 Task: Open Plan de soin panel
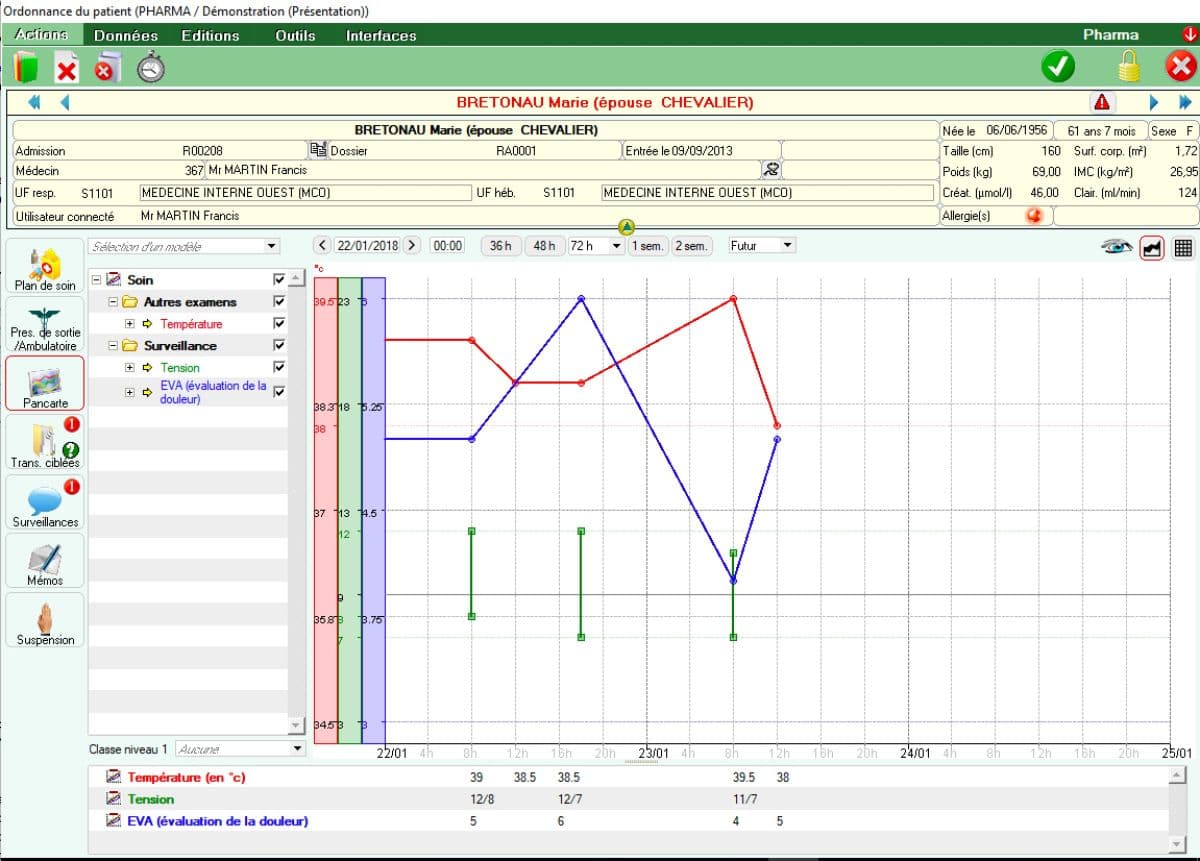click(45, 266)
